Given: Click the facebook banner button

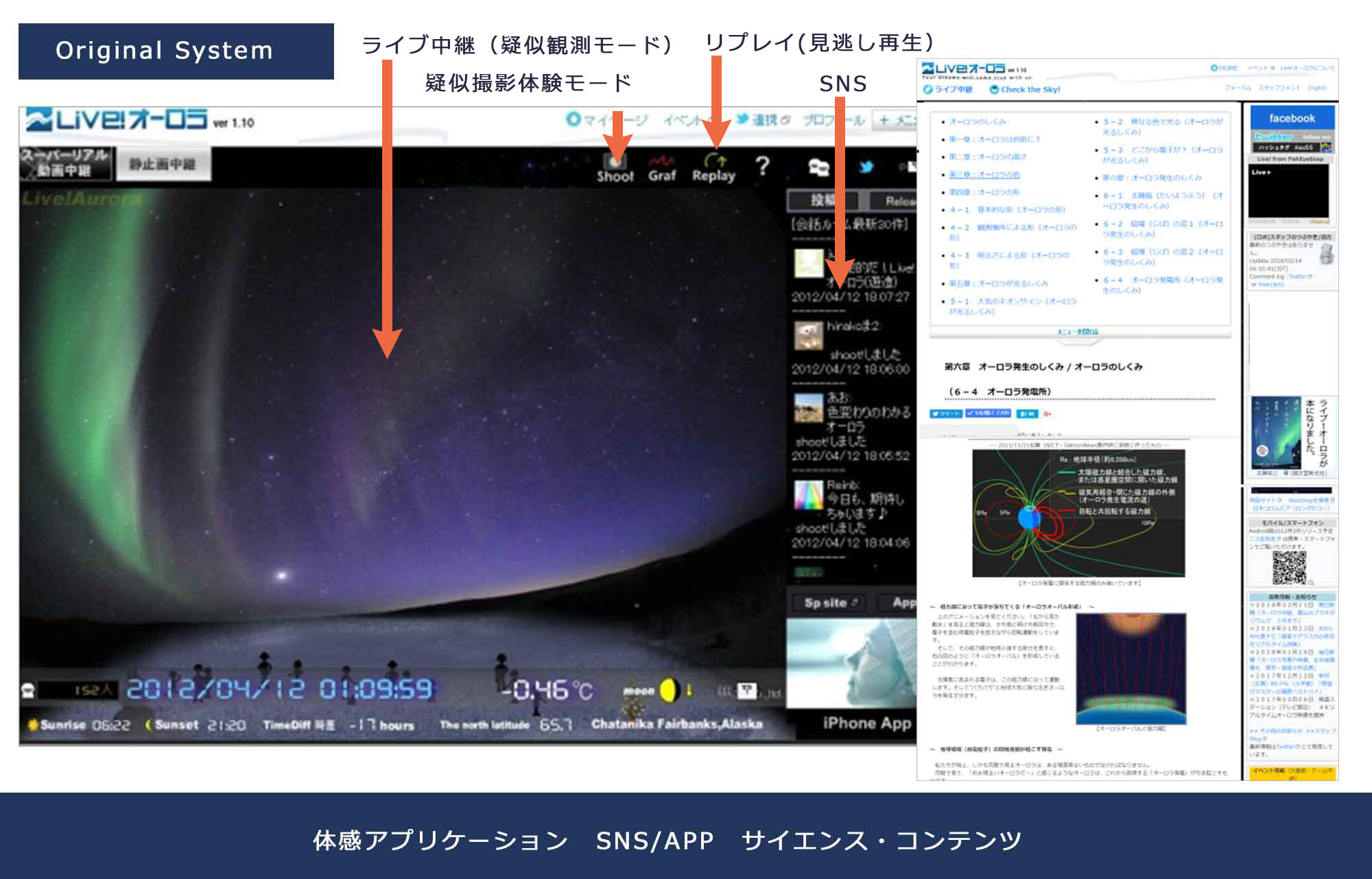Looking at the screenshot, I should tap(1292, 118).
